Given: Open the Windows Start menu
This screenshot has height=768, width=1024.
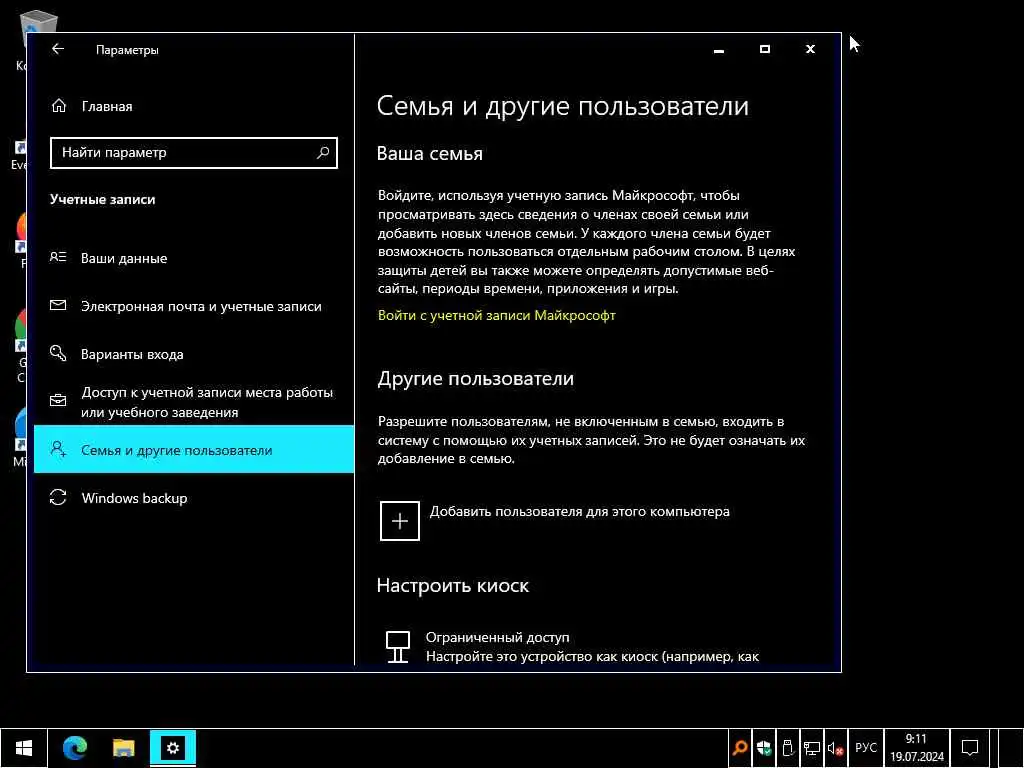Looking at the screenshot, I should coord(24,748).
